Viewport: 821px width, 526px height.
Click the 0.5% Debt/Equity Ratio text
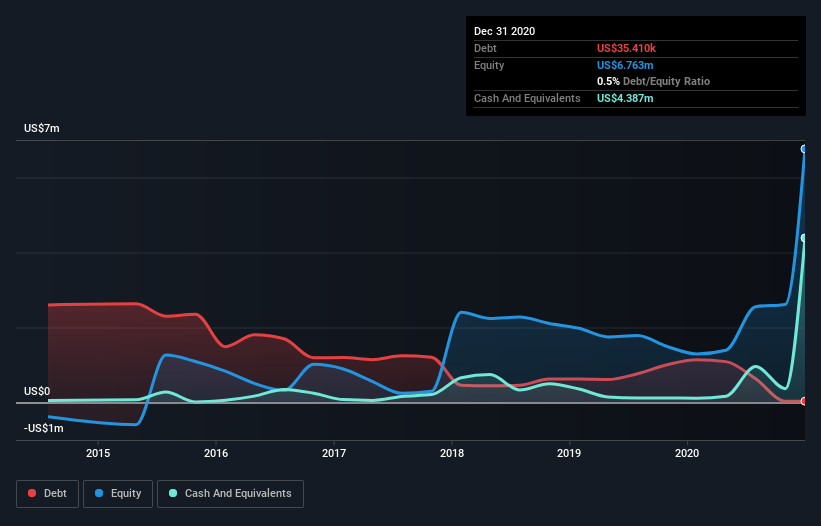[x=653, y=82]
